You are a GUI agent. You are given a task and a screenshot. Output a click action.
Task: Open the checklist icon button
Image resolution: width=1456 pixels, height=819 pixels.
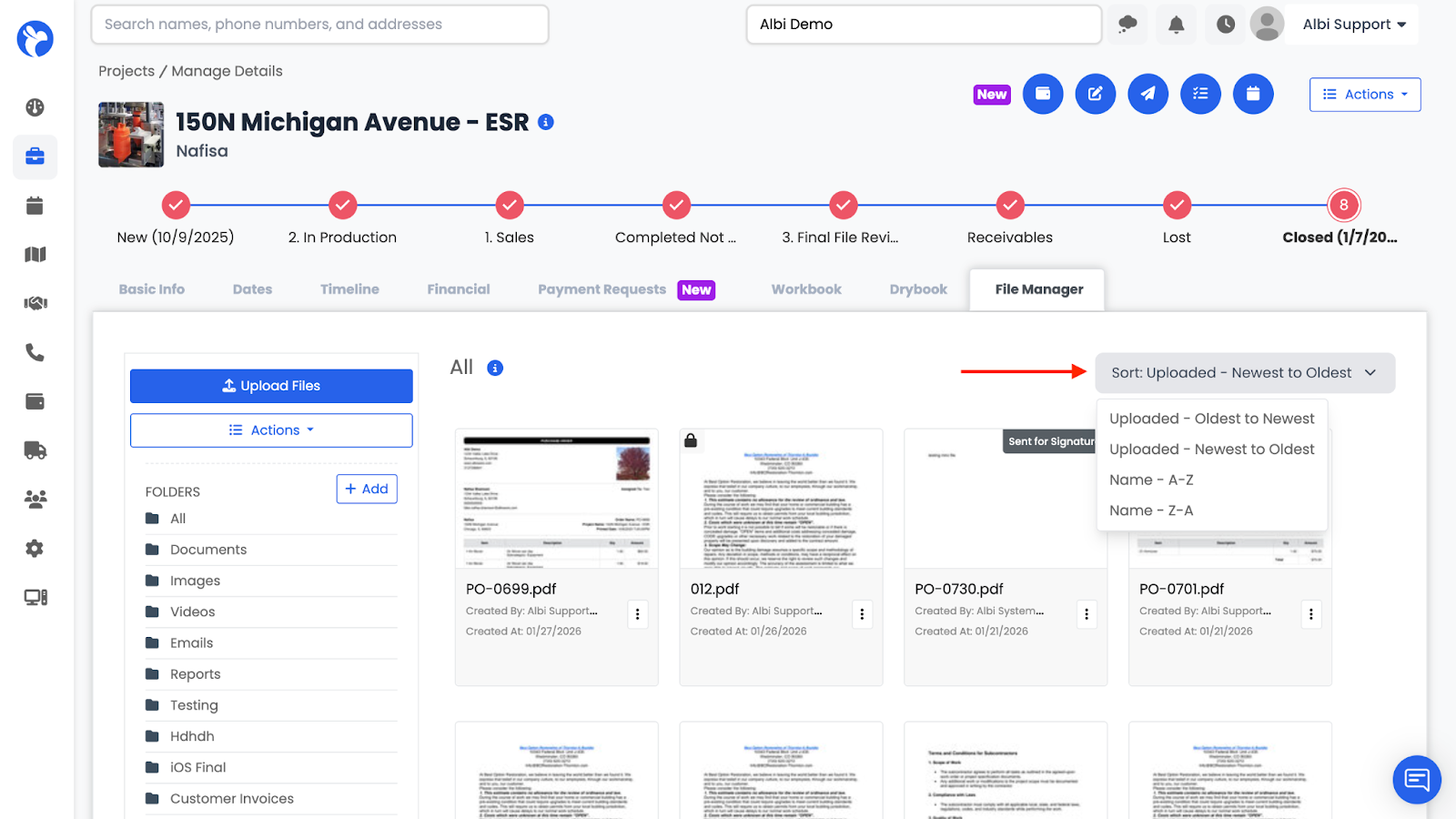[x=1201, y=94]
